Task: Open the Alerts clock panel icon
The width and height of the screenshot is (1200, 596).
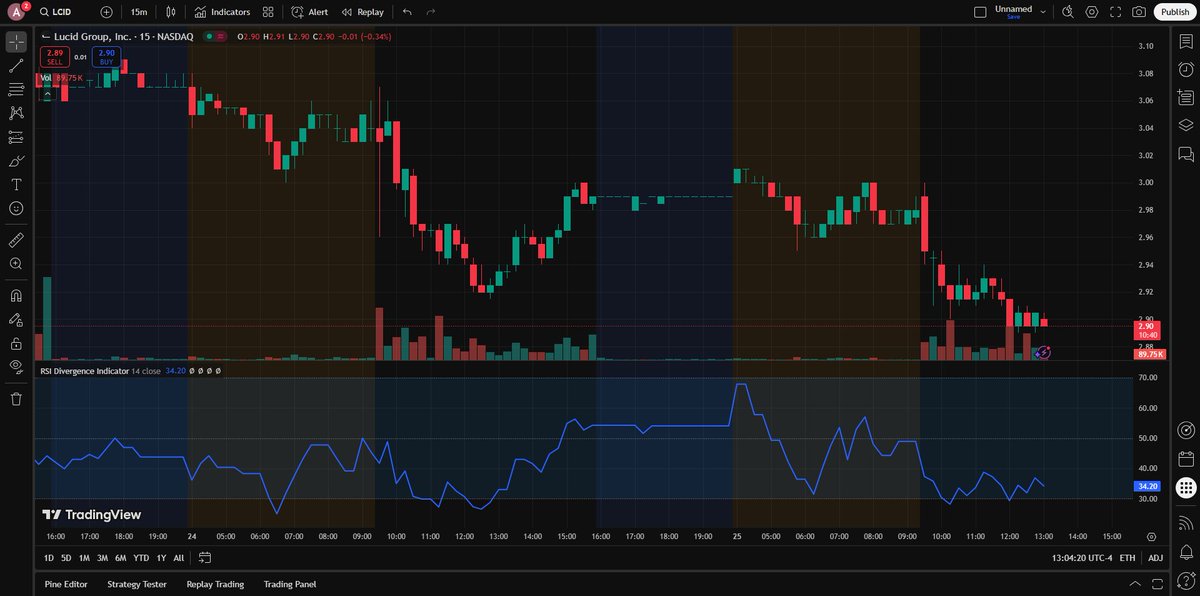Action: click(1186, 70)
